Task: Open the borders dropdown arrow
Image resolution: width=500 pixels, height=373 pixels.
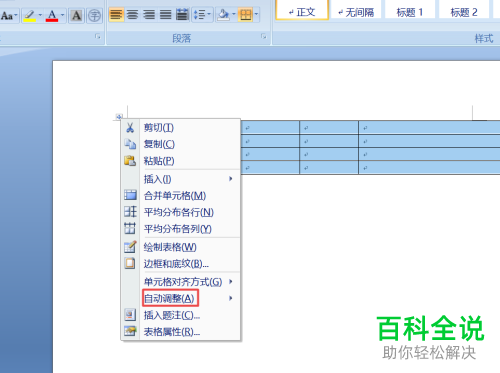Action: click(256, 14)
